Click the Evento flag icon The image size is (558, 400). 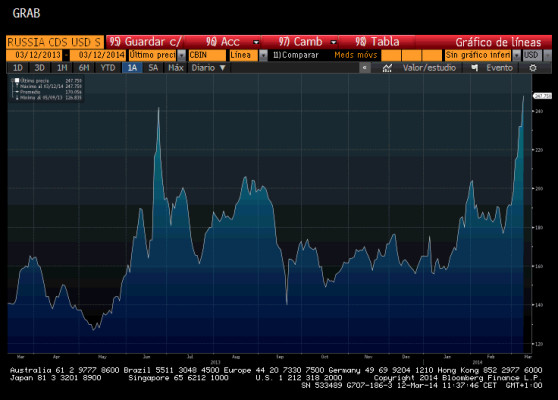tap(474, 68)
